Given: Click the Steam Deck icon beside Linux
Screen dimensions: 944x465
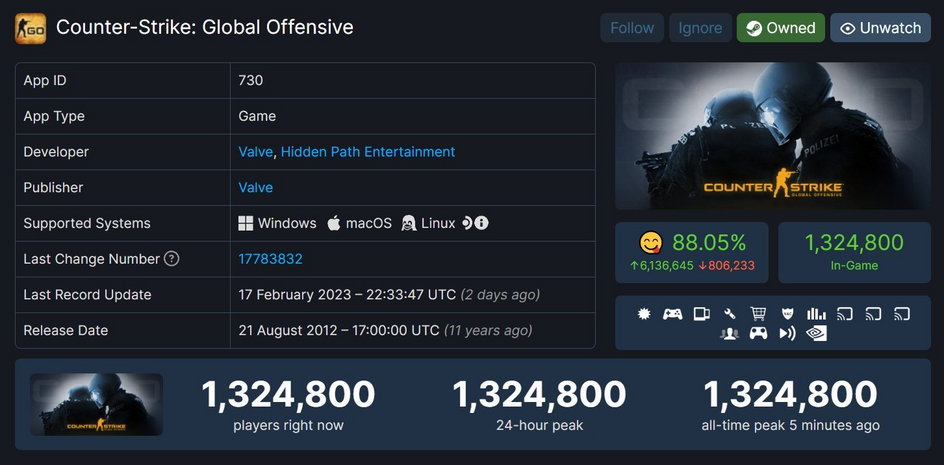Looking at the screenshot, I should point(467,223).
